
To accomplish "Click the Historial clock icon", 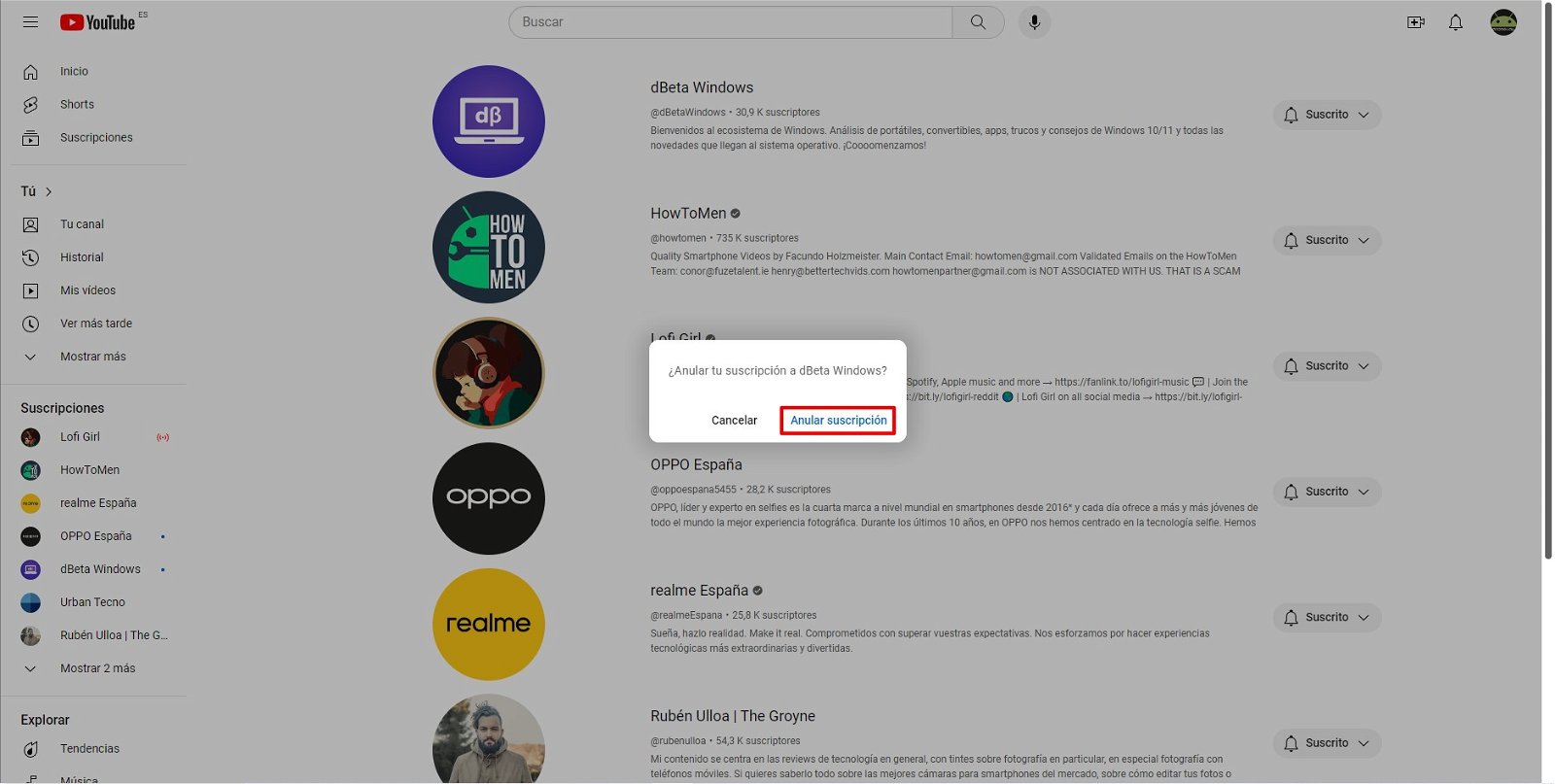I will (x=30, y=257).
